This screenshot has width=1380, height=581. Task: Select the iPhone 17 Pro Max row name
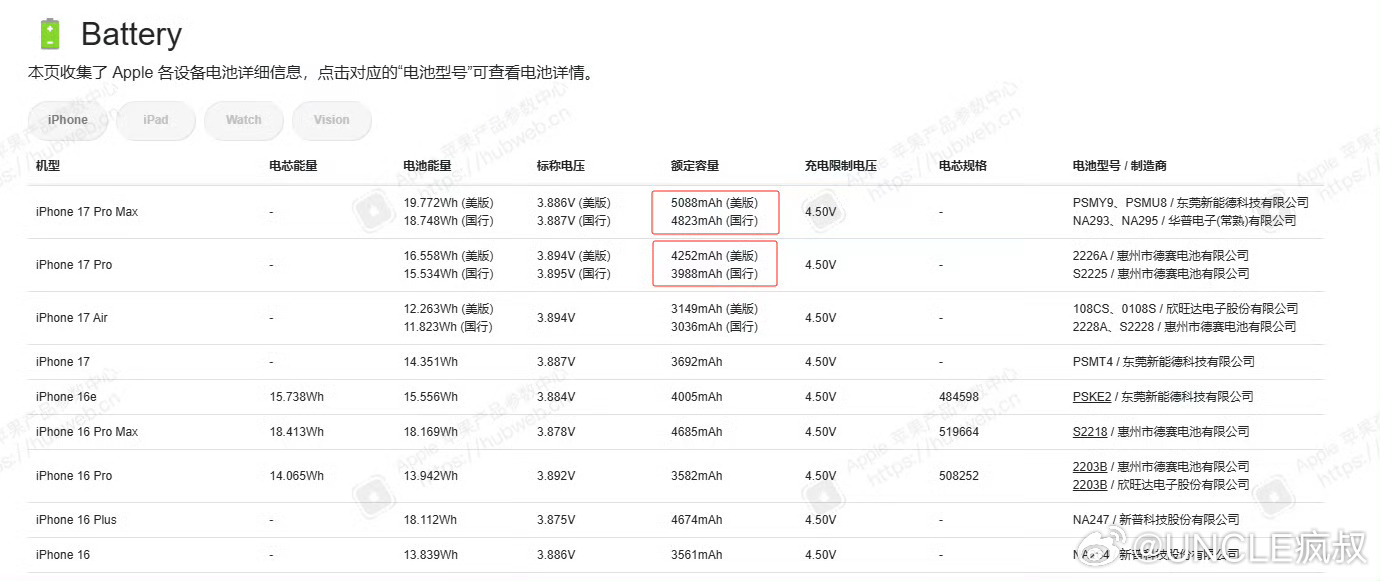click(87, 212)
